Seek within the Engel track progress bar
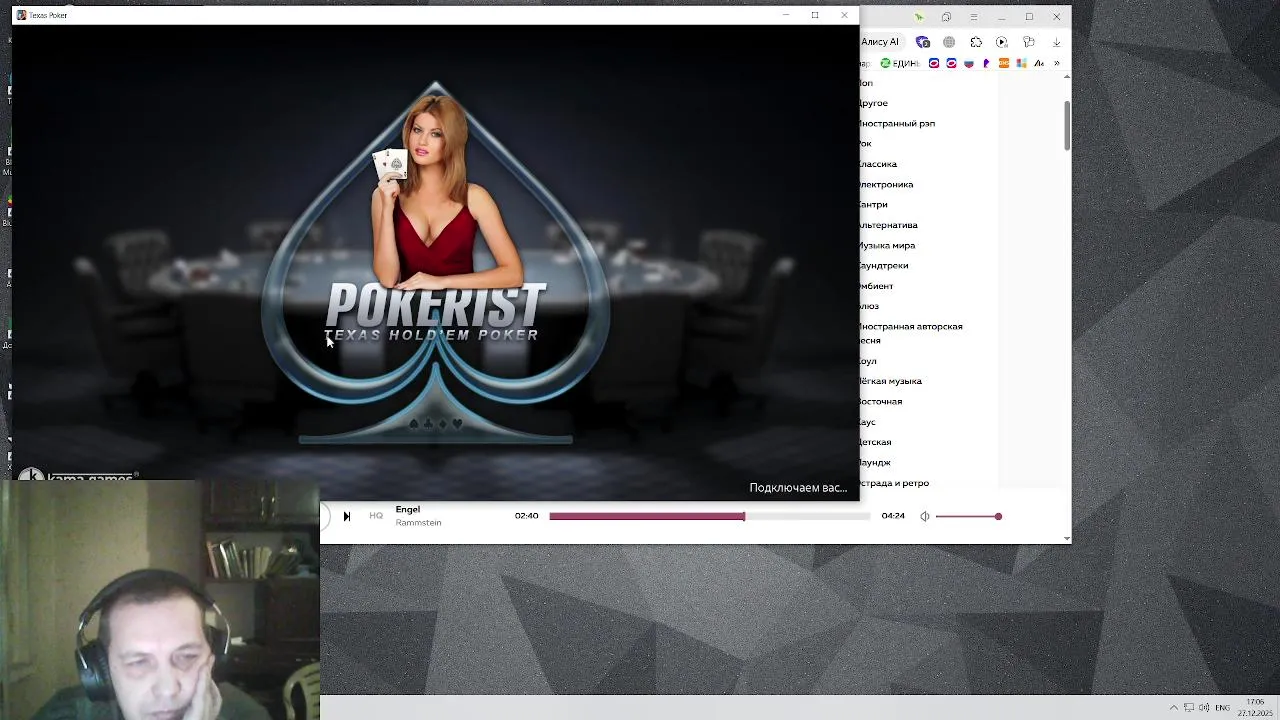 tap(710, 516)
